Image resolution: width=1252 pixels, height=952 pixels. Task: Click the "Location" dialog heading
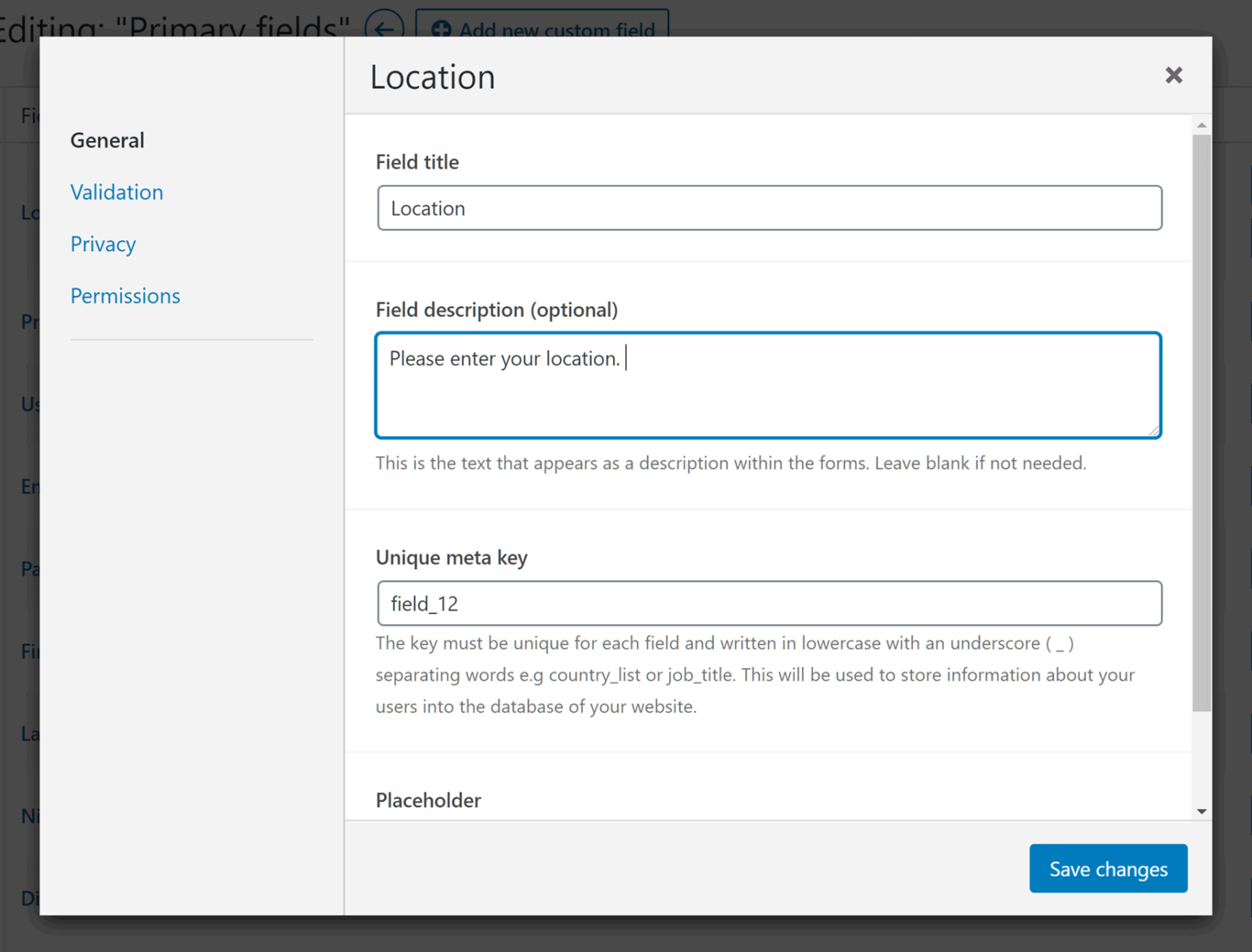(432, 77)
